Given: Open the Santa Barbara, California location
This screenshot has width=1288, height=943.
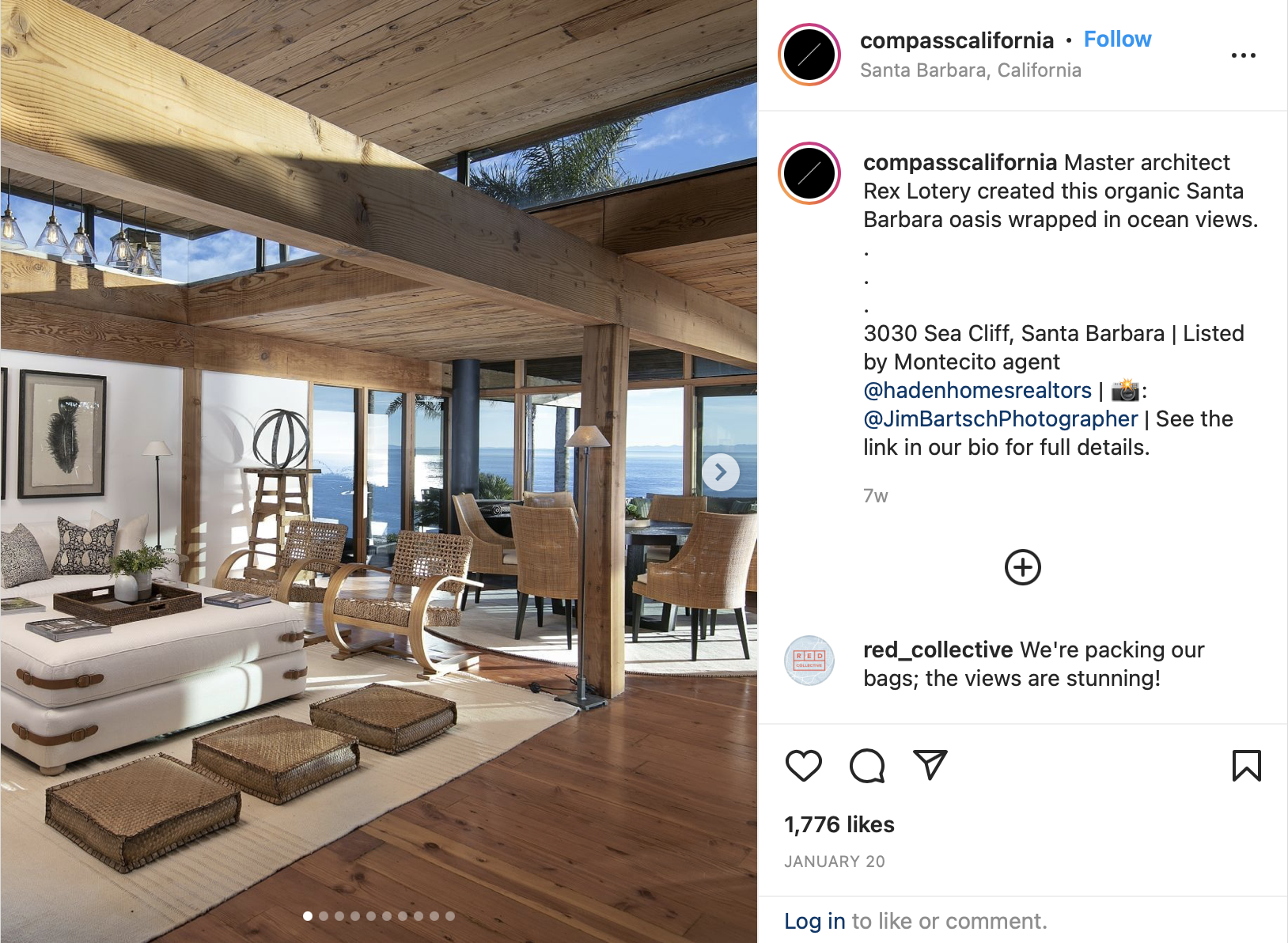Looking at the screenshot, I should pos(971,70).
